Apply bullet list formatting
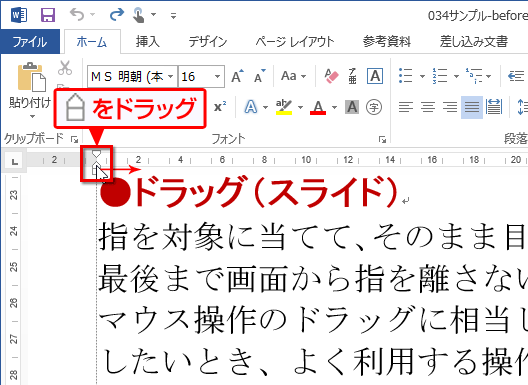 [406, 76]
